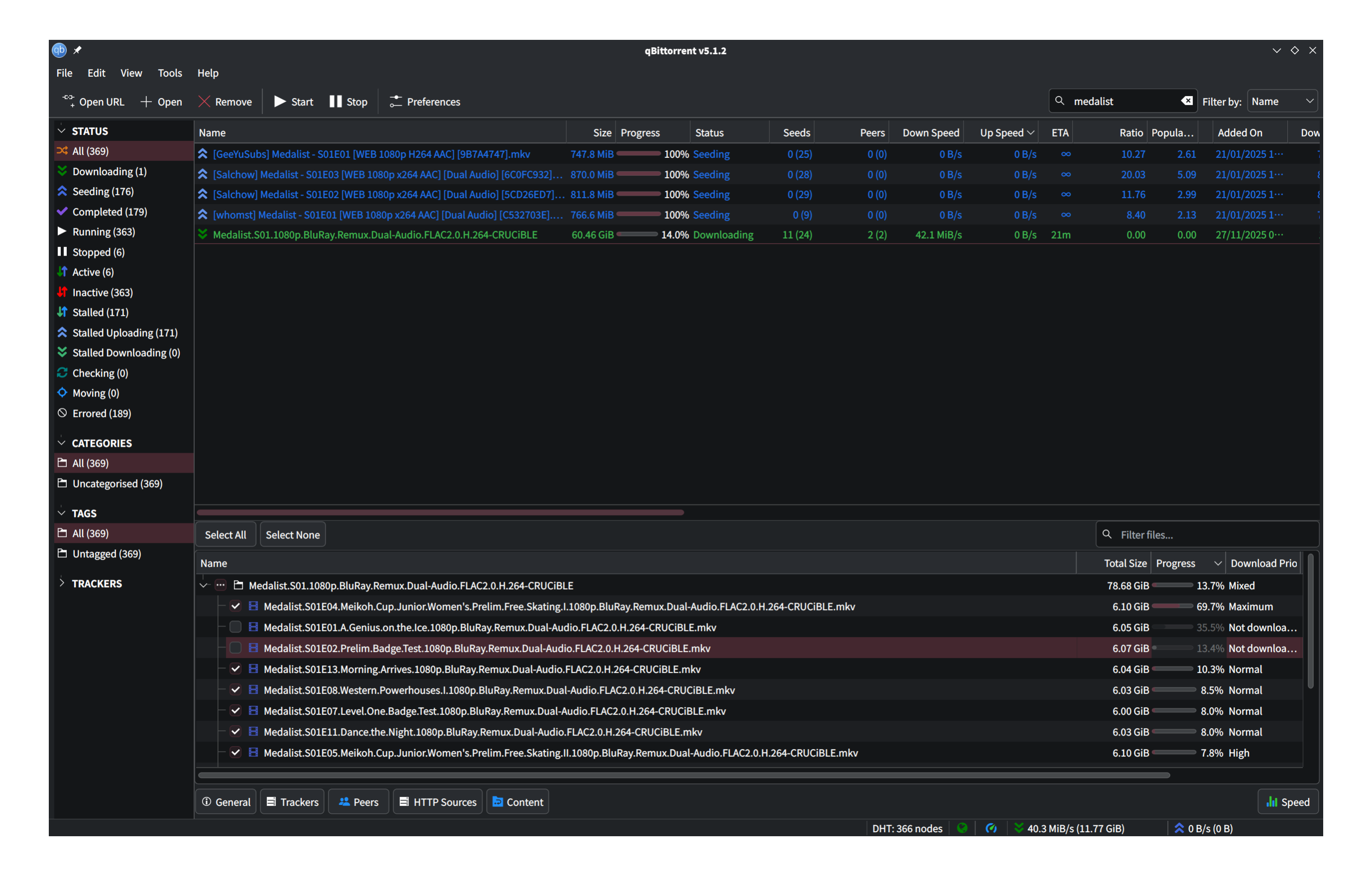This screenshot has height=894, width=1372.
Task: Click the Open URL link icon
Action: click(69, 102)
